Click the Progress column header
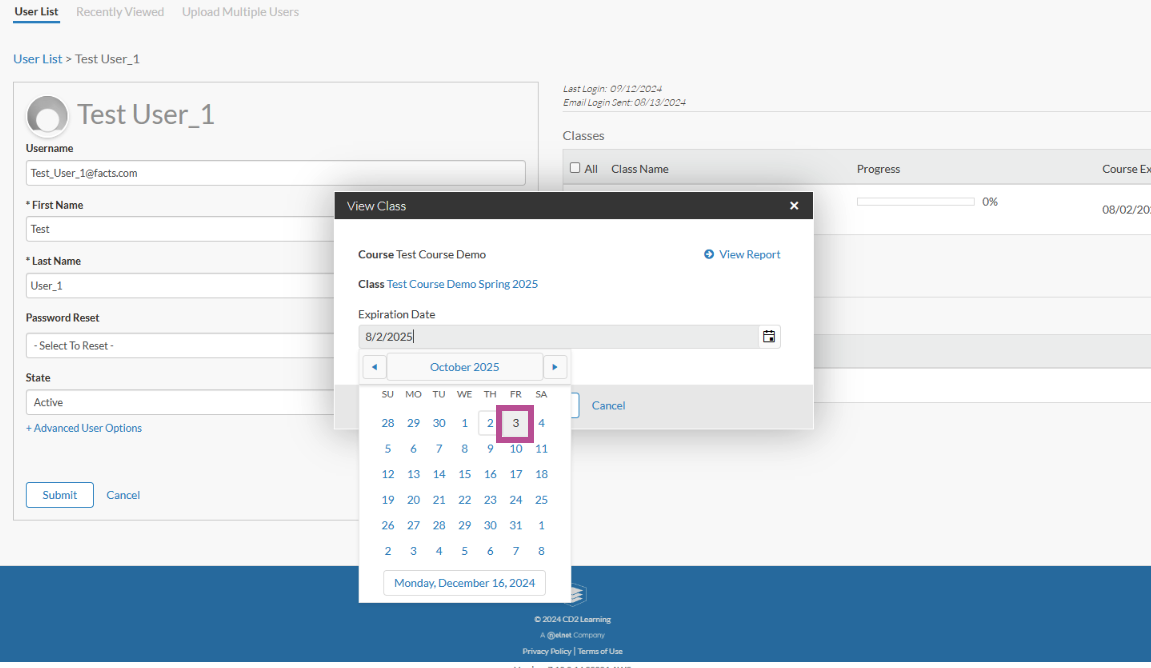The height and width of the screenshot is (668, 1151). coord(878,169)
